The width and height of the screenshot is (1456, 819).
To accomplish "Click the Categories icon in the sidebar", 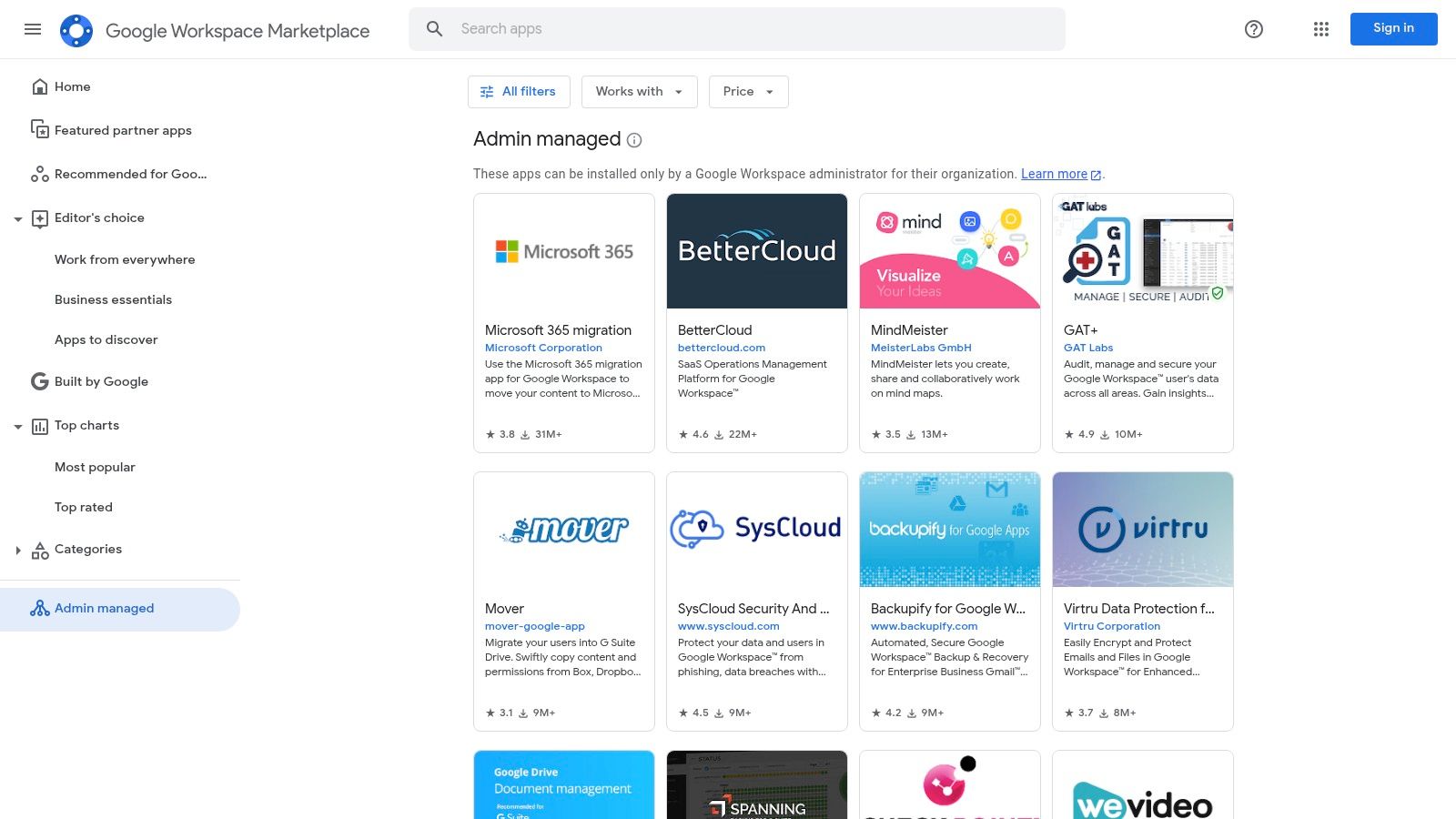I will pos(40,550).
